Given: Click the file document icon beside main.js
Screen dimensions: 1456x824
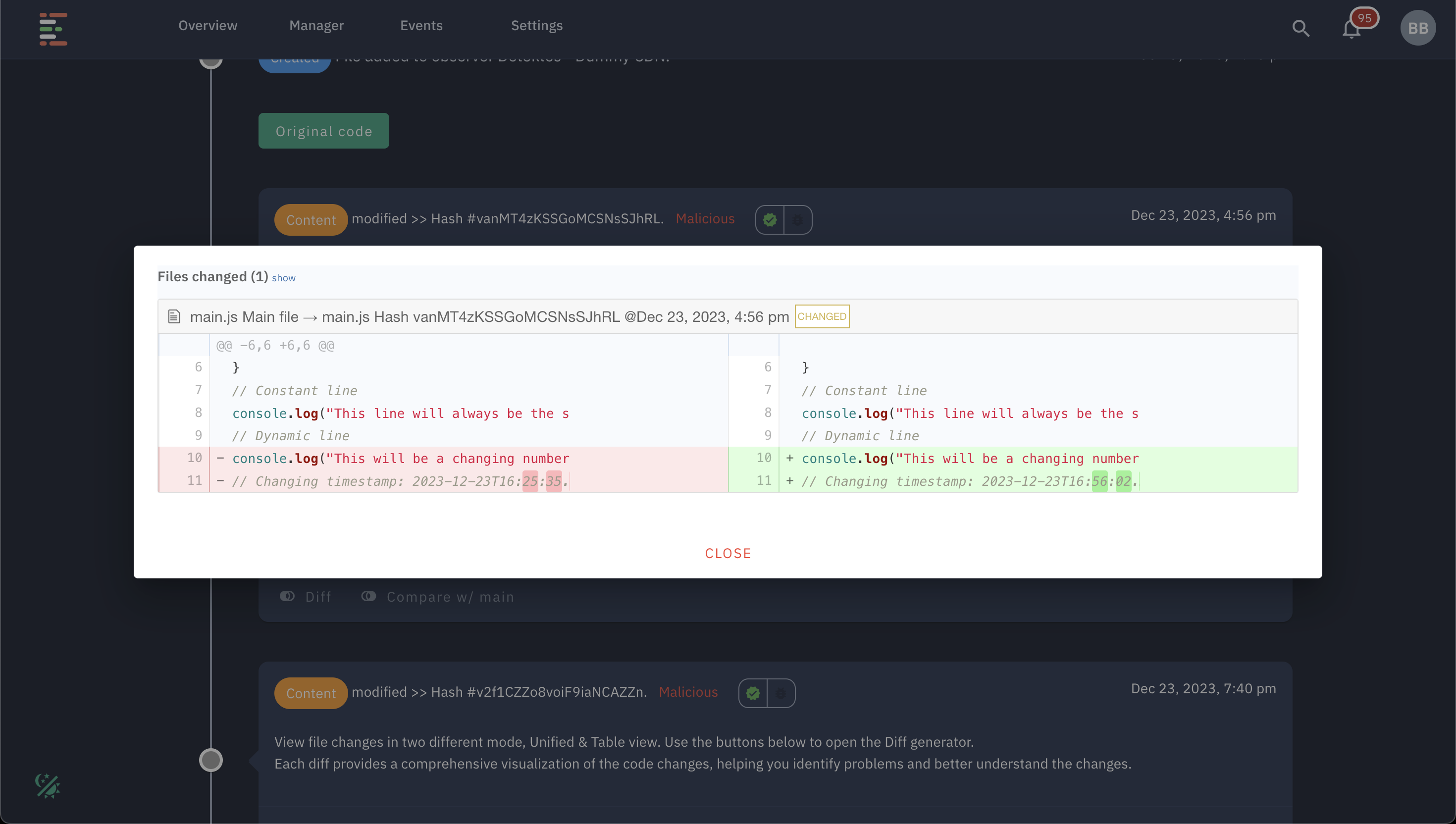Looking at the screenshot, I should point(174,316).
